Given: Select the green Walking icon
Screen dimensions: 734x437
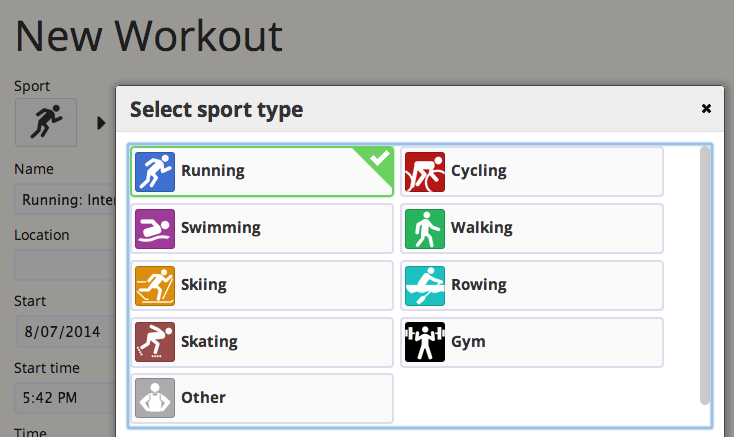Looking at the screenshot, I should pyautogui.click(x=425, y=229).
